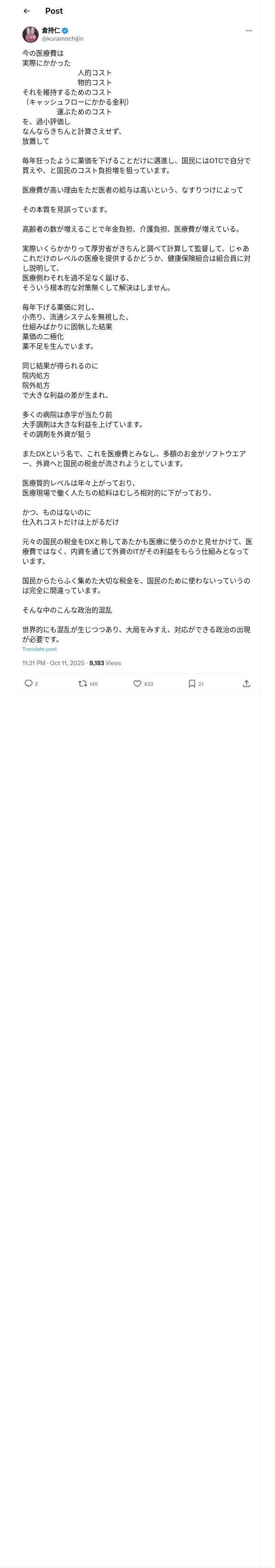Click the Translate post link
Viewport: 275px width, 1568px height.
point(39,649)
